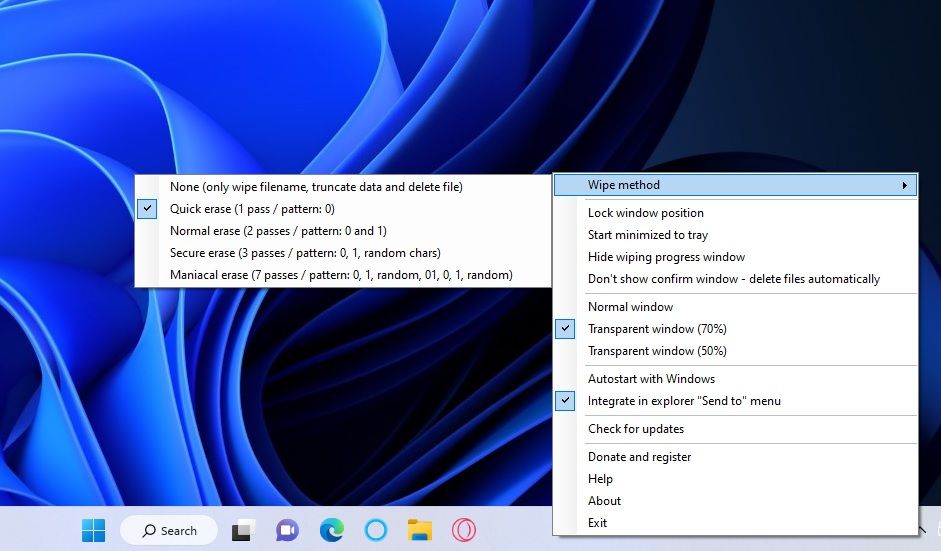The height and width of the screenshot is (551, 941).
Task: Choose Maniacal erase (7 passes) option
Action: click(341, 275)
